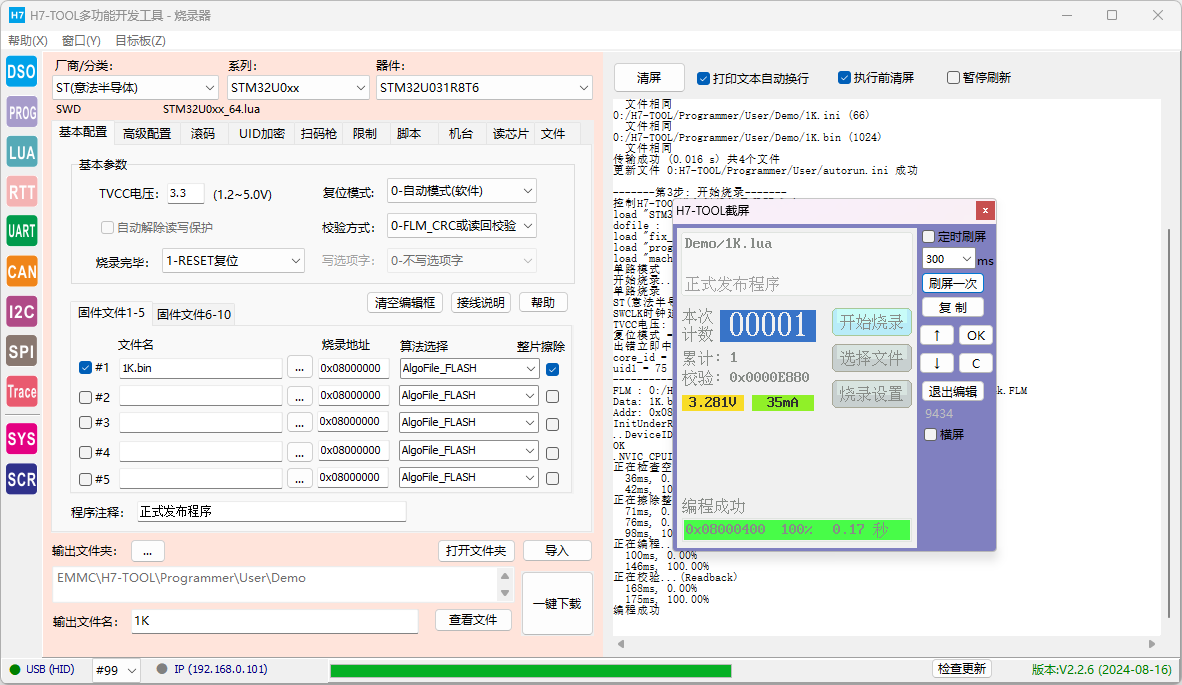The height and width of the screenshot is (685, 1182).
Task: Open the RTT sidebar icon
Action: point(21,191)
